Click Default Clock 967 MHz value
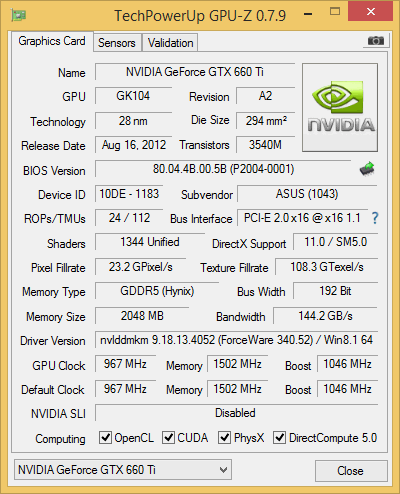Viewport: 400px width, 494px height. tap(125, 389)
